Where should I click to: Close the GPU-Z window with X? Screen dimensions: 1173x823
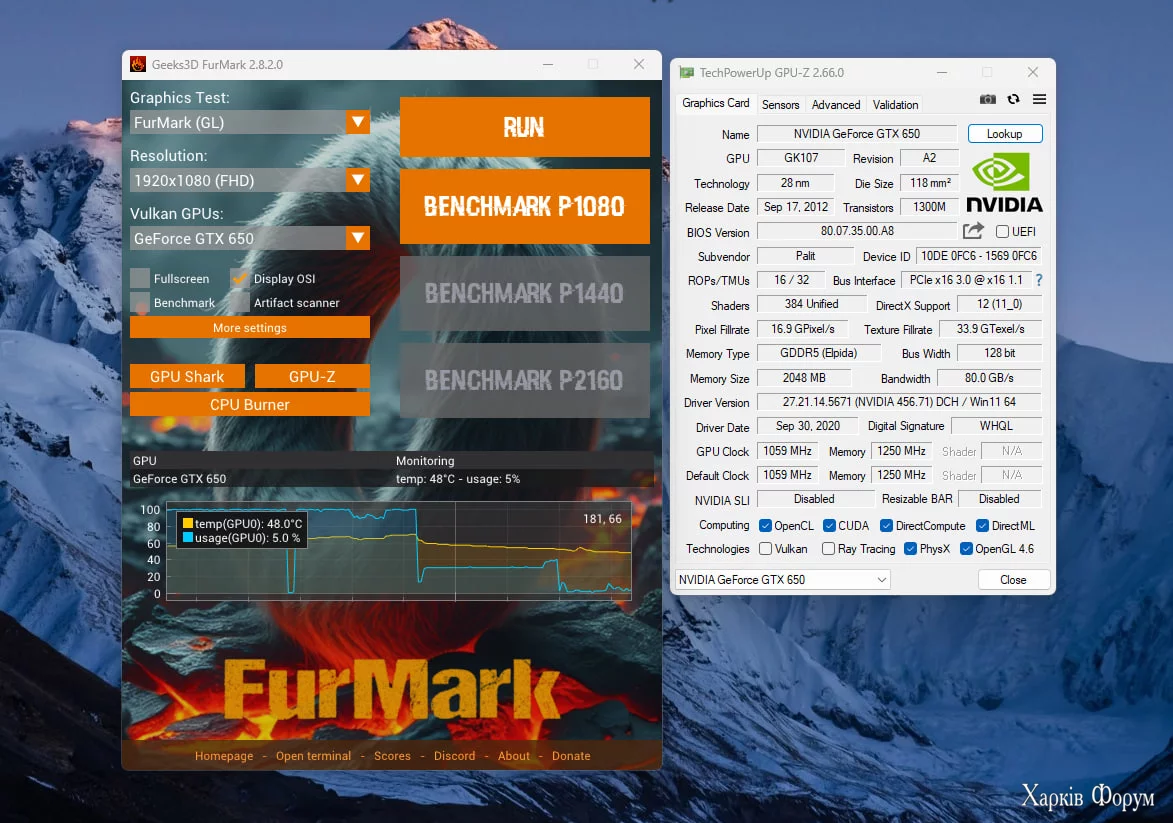pos(1032,73)
